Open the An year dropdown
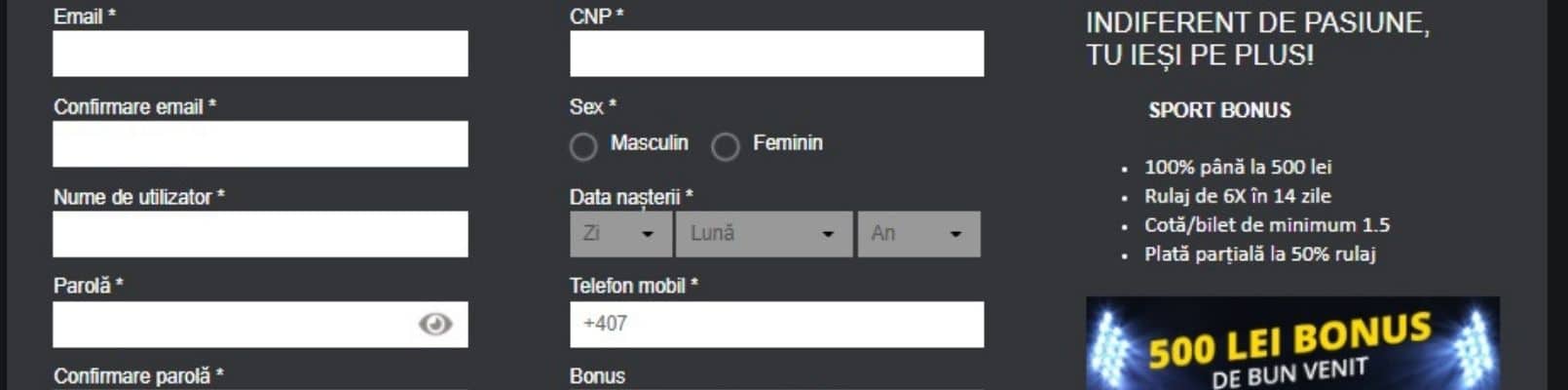1568x390 pixels. click(918, 234)
